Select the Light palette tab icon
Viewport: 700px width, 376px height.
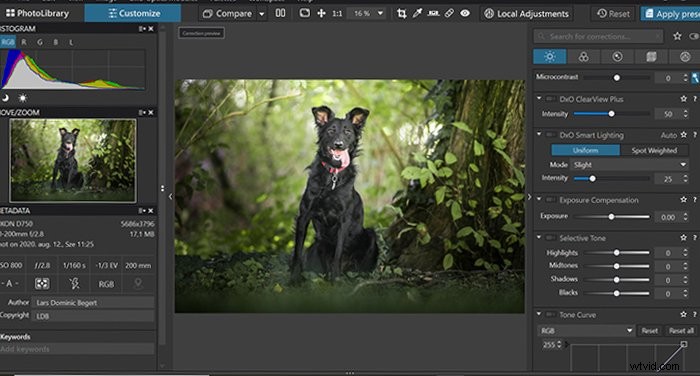[550, 56]
